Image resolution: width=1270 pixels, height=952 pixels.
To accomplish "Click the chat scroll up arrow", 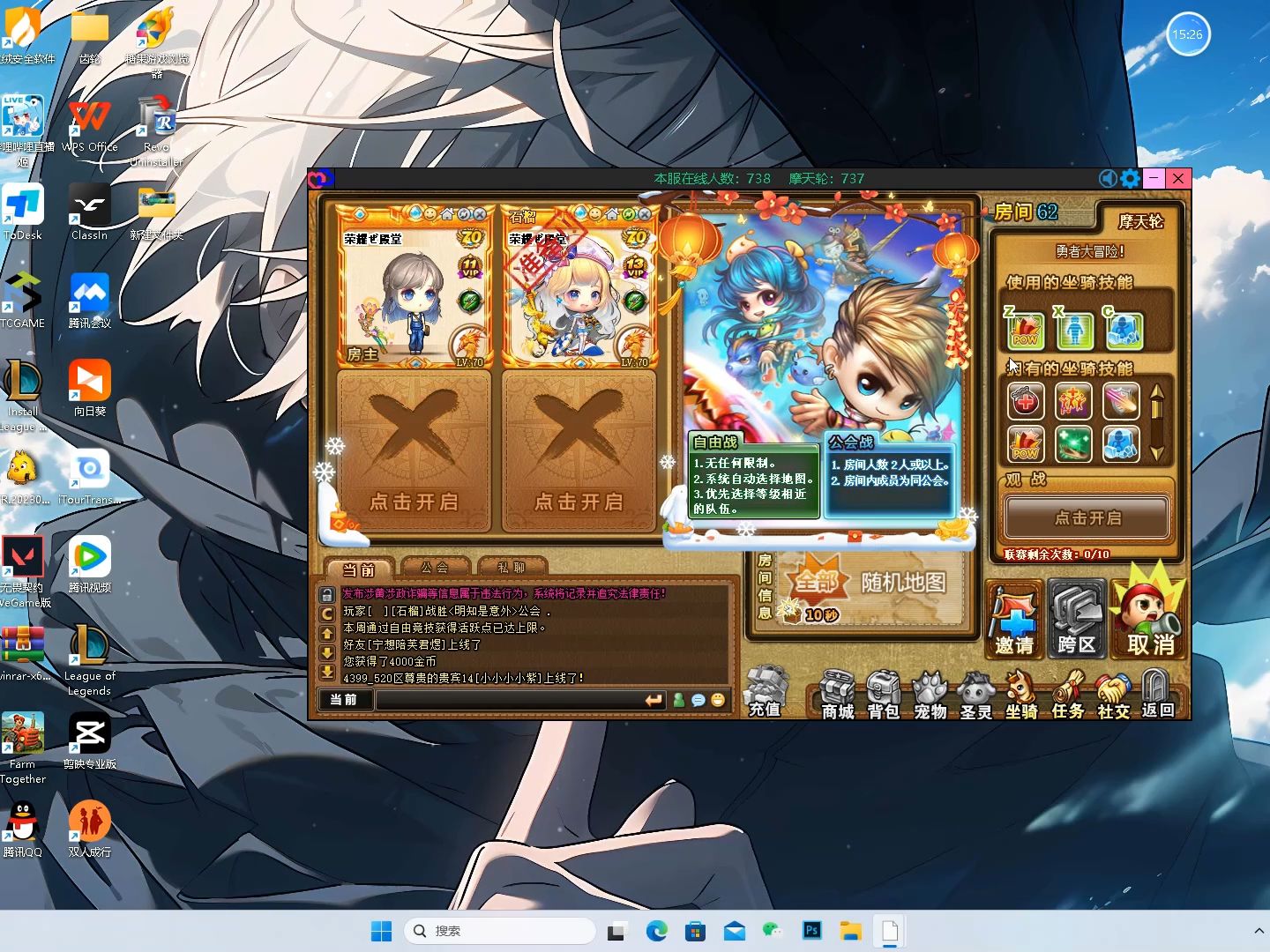I will [326, 633].
